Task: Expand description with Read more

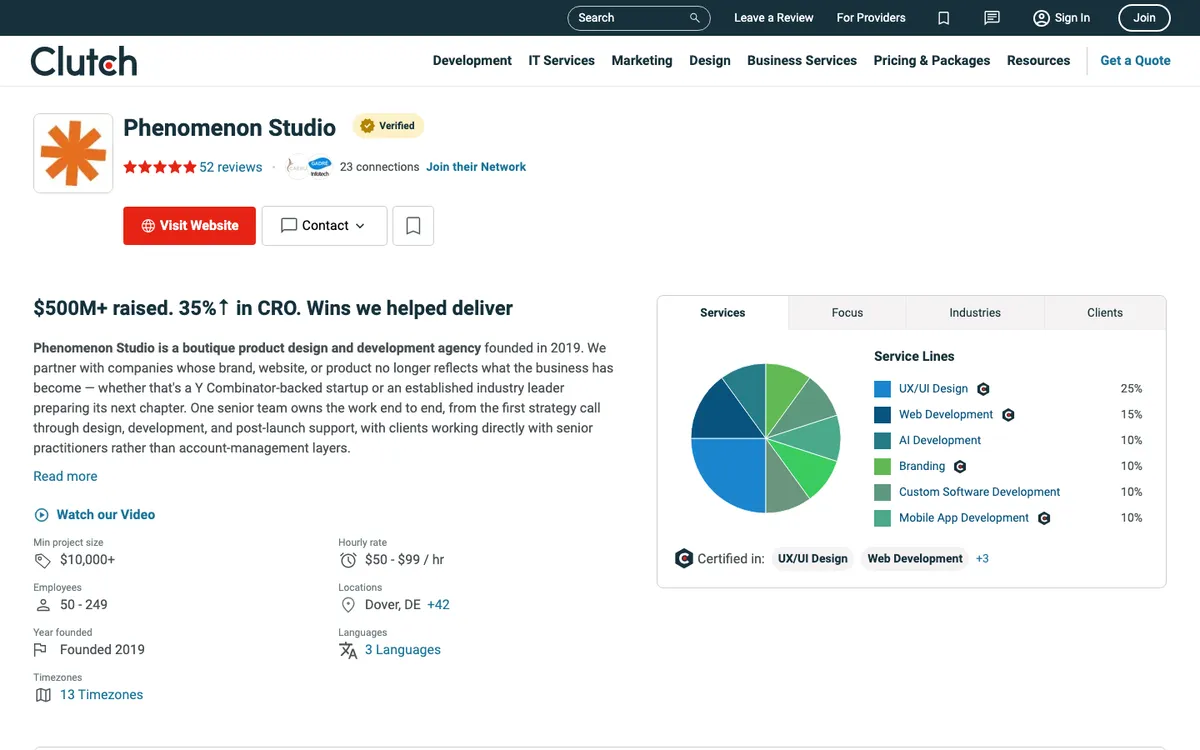Action: point(65,477)
